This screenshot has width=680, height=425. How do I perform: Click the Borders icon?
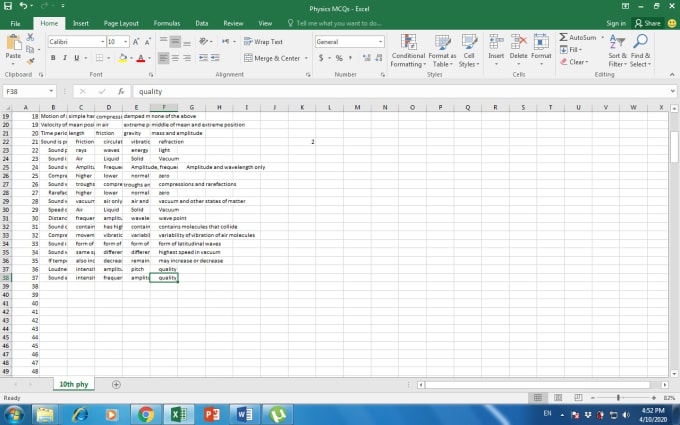tap(99, 58)
